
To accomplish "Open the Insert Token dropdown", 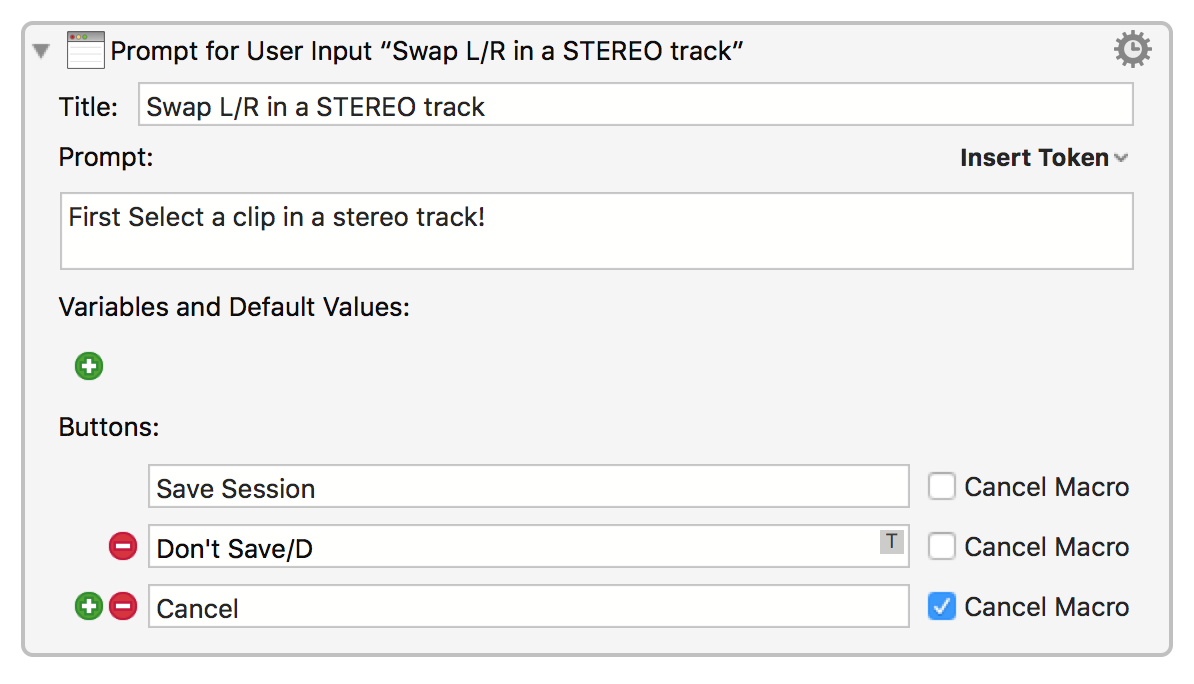I will pos(1044,158).
